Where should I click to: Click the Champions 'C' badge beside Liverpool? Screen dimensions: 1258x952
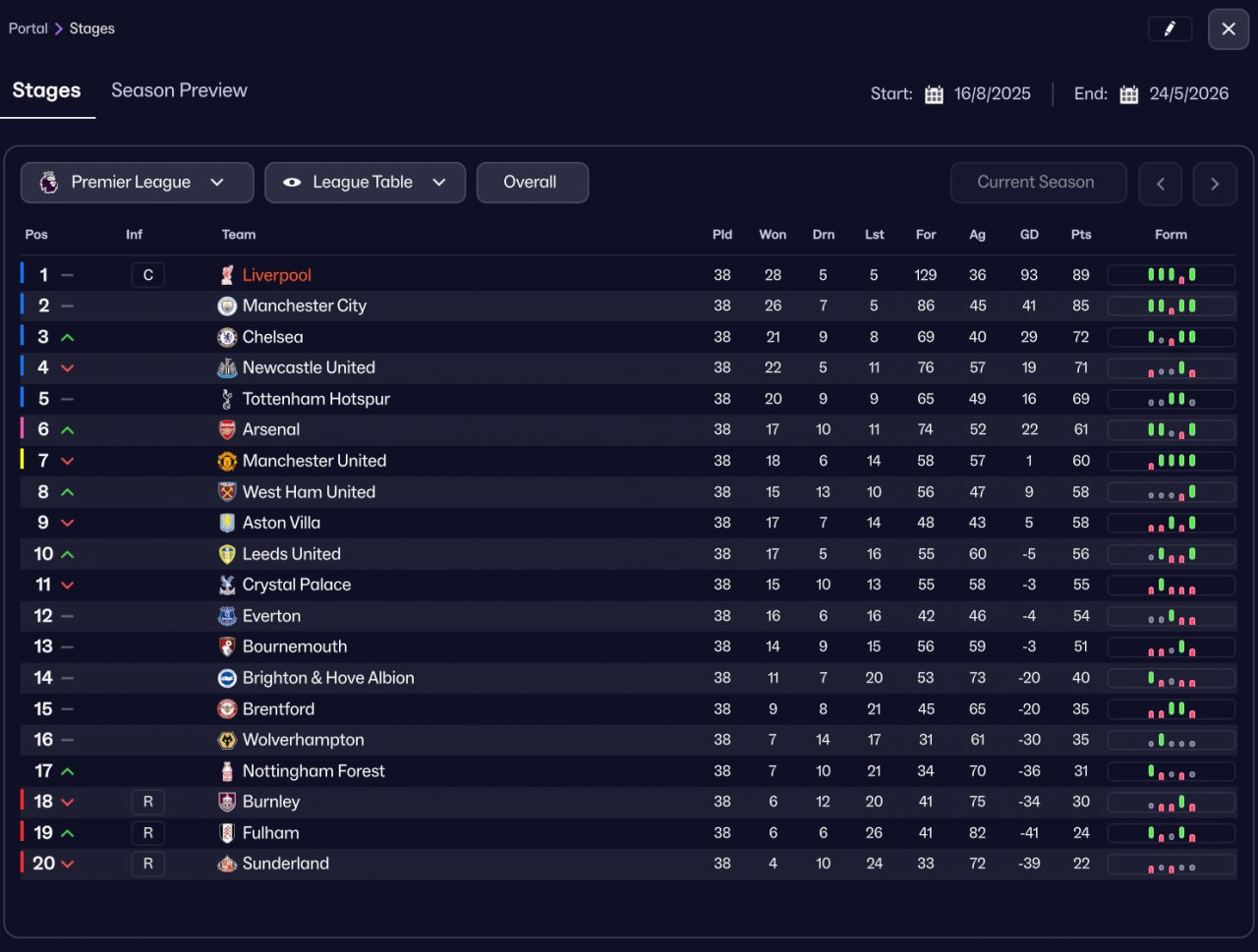(x=147, y=275)
